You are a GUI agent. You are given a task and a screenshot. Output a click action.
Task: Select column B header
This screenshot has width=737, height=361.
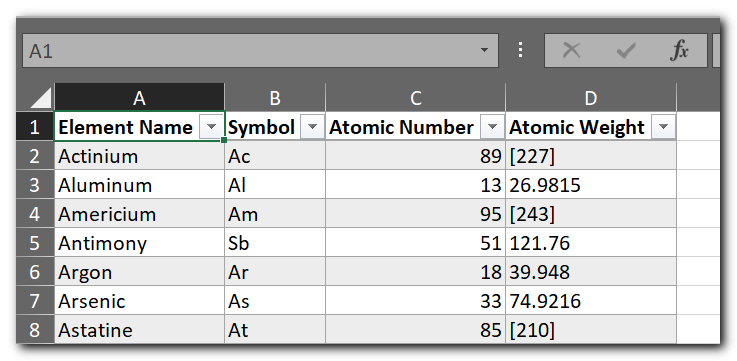(275, 98)
